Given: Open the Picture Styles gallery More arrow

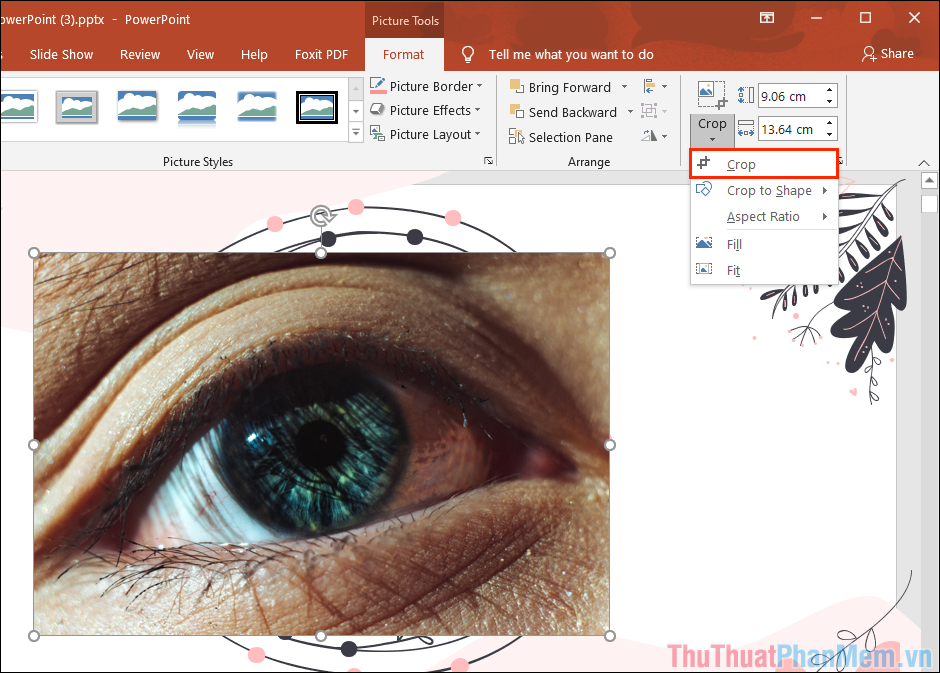Looking at the screenshot, I should [x=355, y=133].
